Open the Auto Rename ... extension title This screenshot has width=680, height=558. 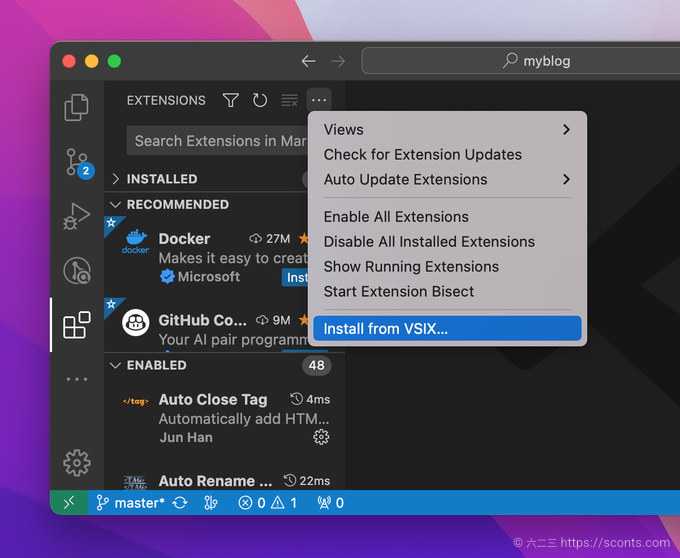click(216, 481)
